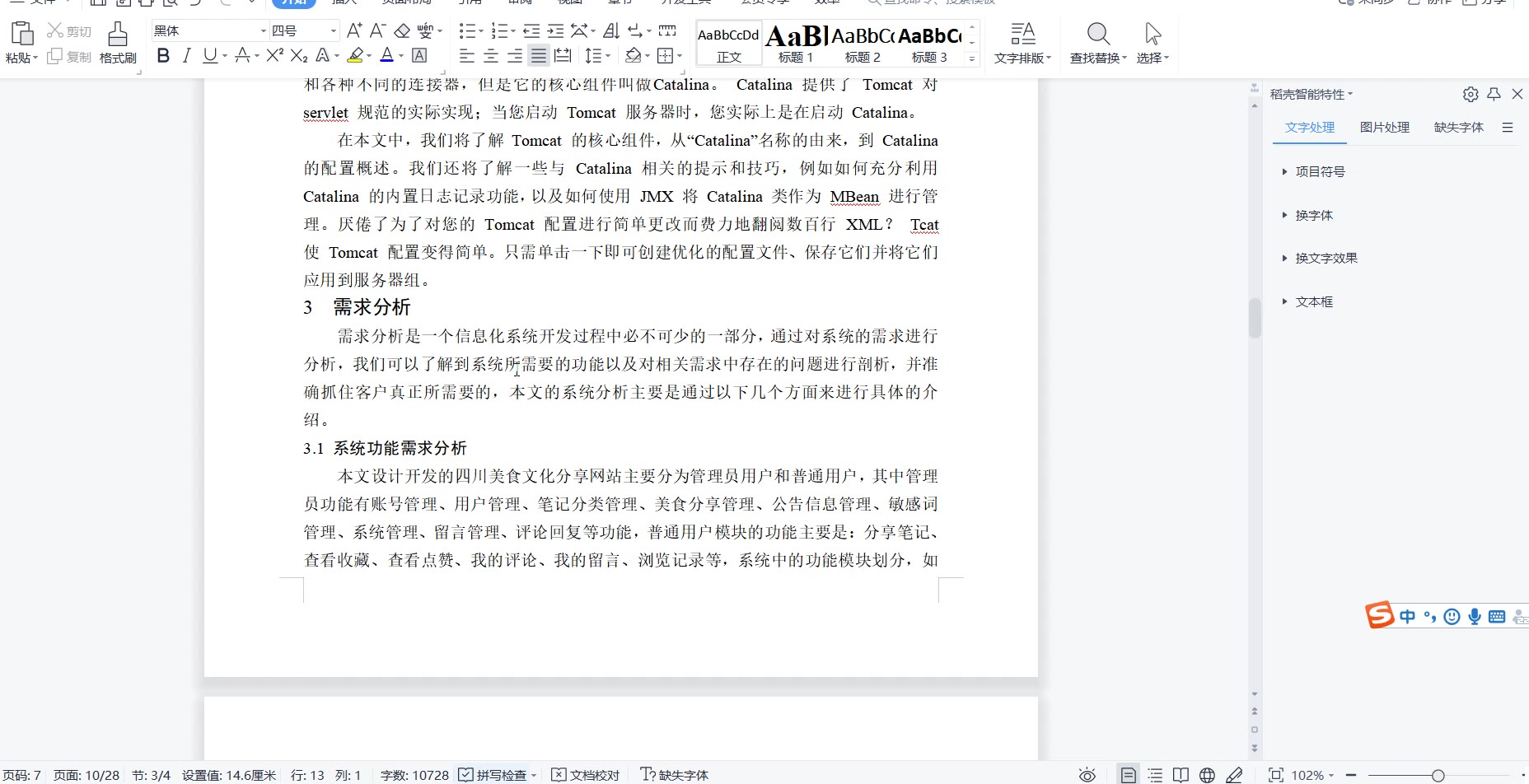Expand the 文本框 section
This screenshot has width=1529, height=784.
click(1307, 301)
